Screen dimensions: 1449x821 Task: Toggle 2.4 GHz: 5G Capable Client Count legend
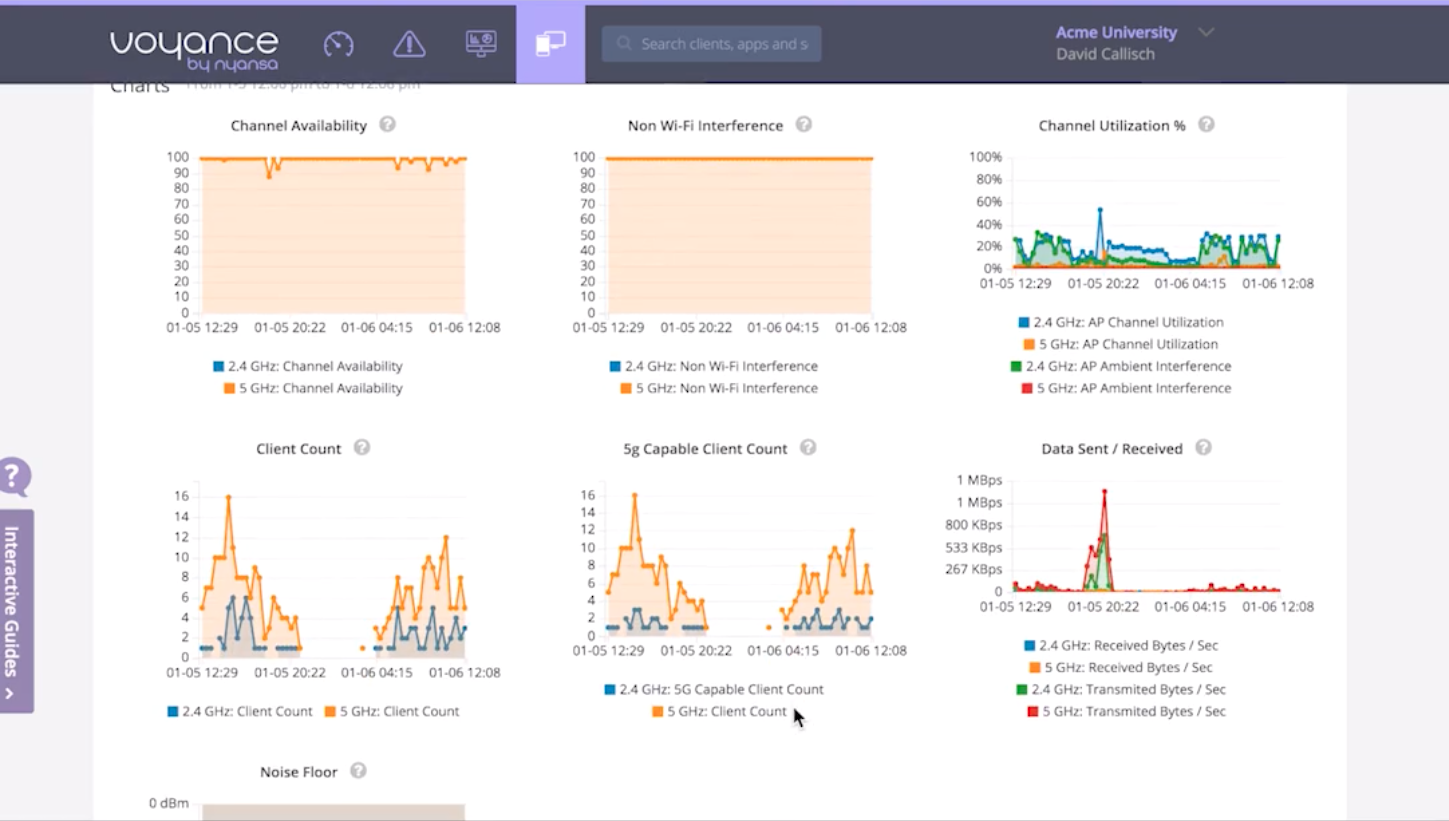[714, 689]
